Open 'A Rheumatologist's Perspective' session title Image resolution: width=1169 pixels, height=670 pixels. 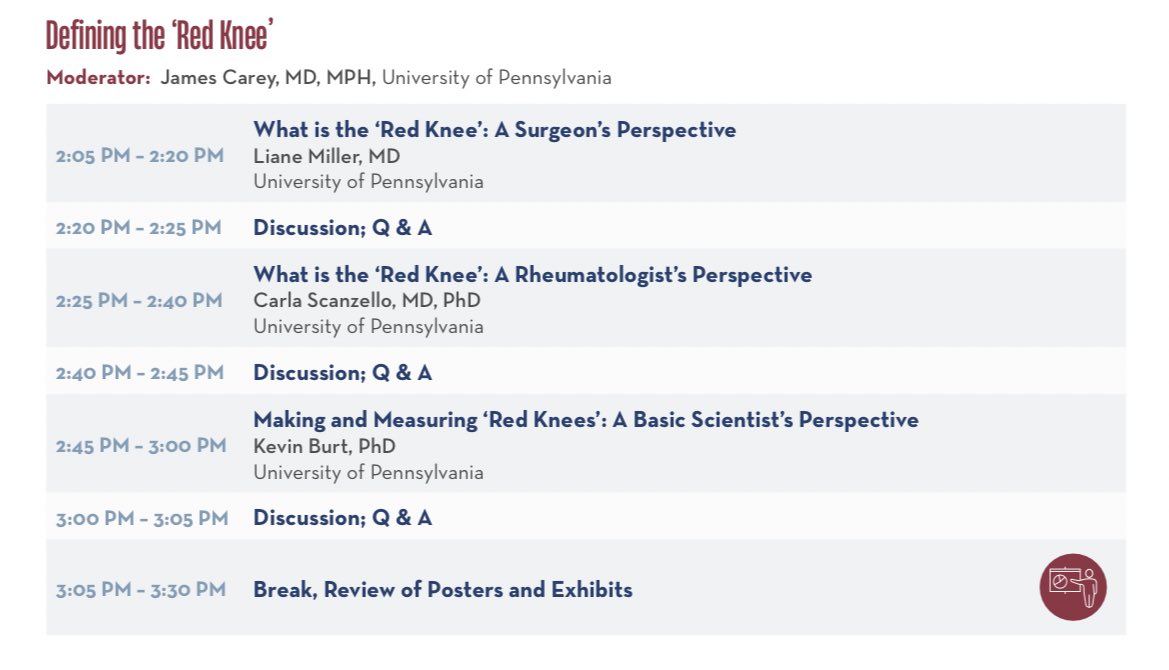point(532,275)
